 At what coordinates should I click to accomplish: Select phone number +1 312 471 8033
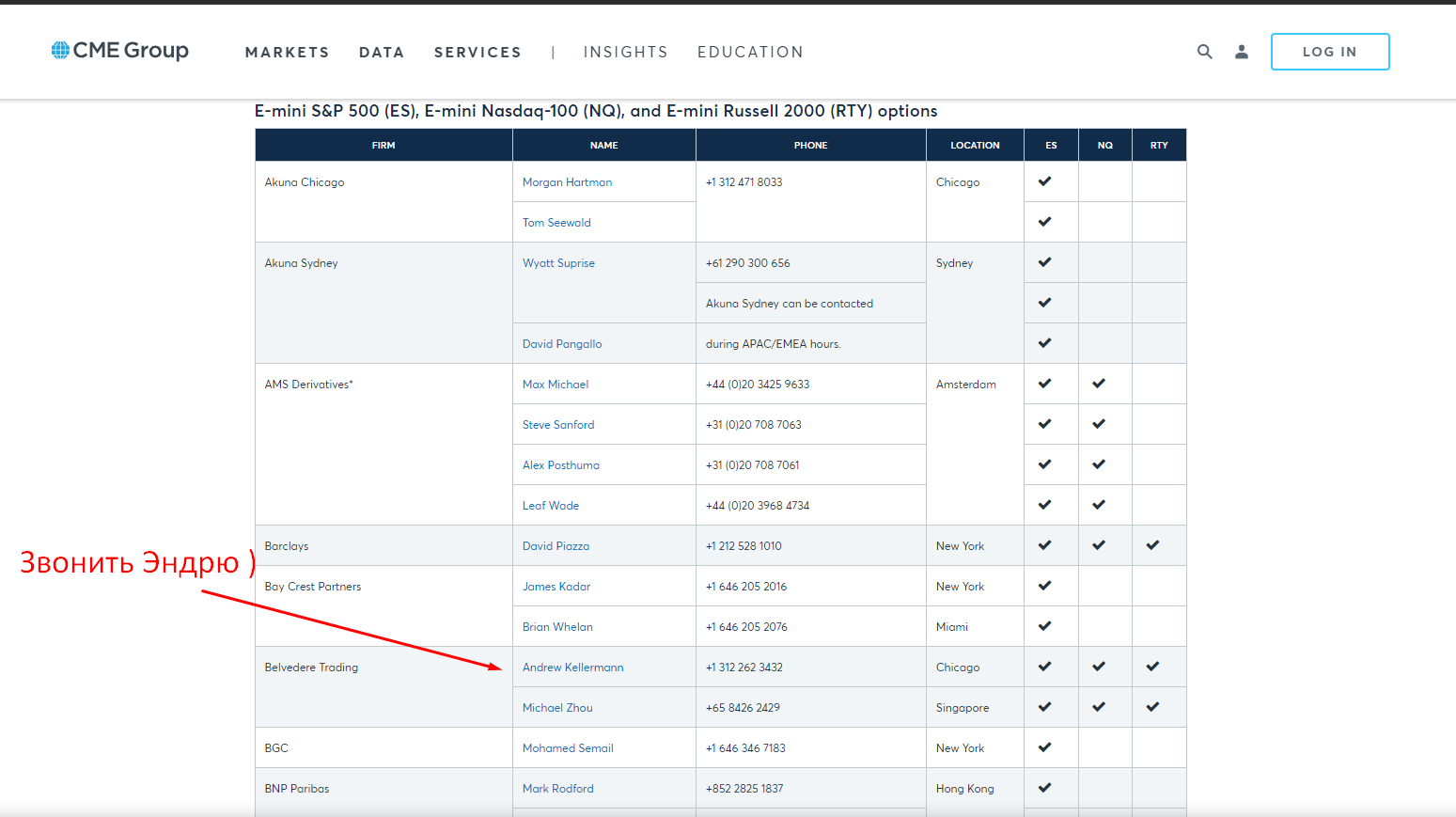[744, 182]
